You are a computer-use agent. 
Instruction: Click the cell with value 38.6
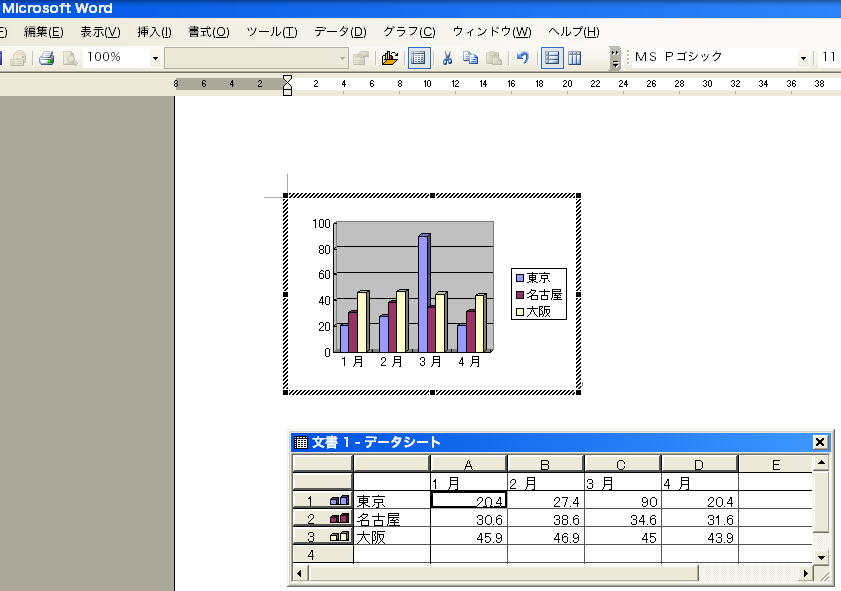click(x=545, y=519)
